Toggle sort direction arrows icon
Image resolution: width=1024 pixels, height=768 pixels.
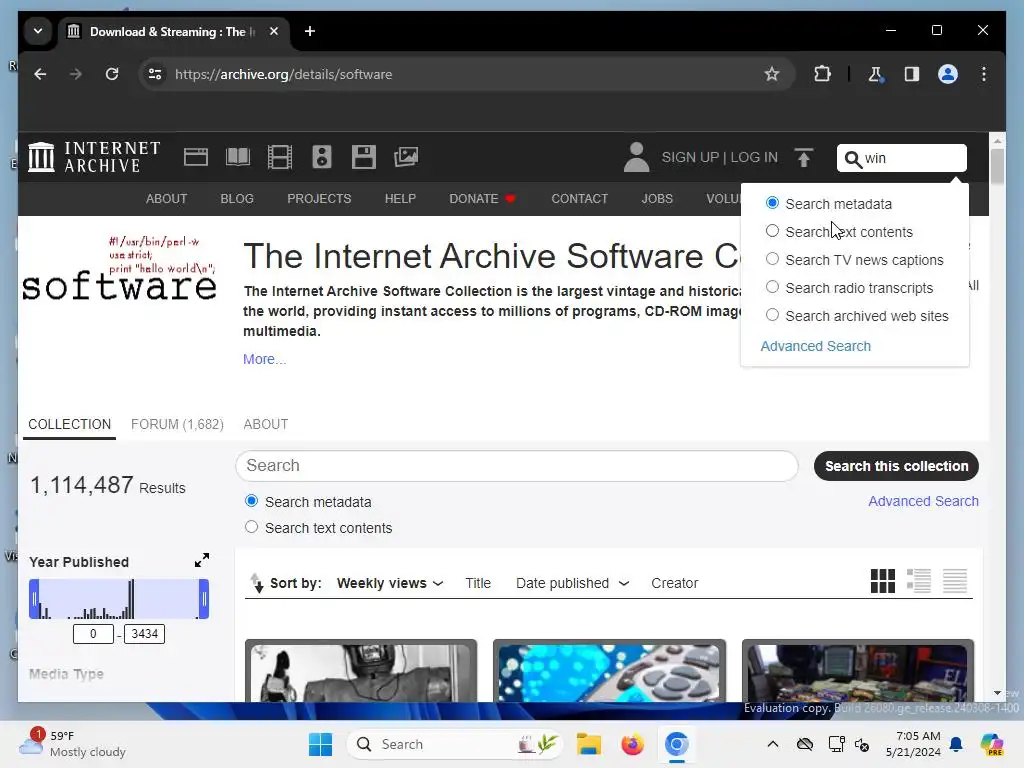[257, 583]
